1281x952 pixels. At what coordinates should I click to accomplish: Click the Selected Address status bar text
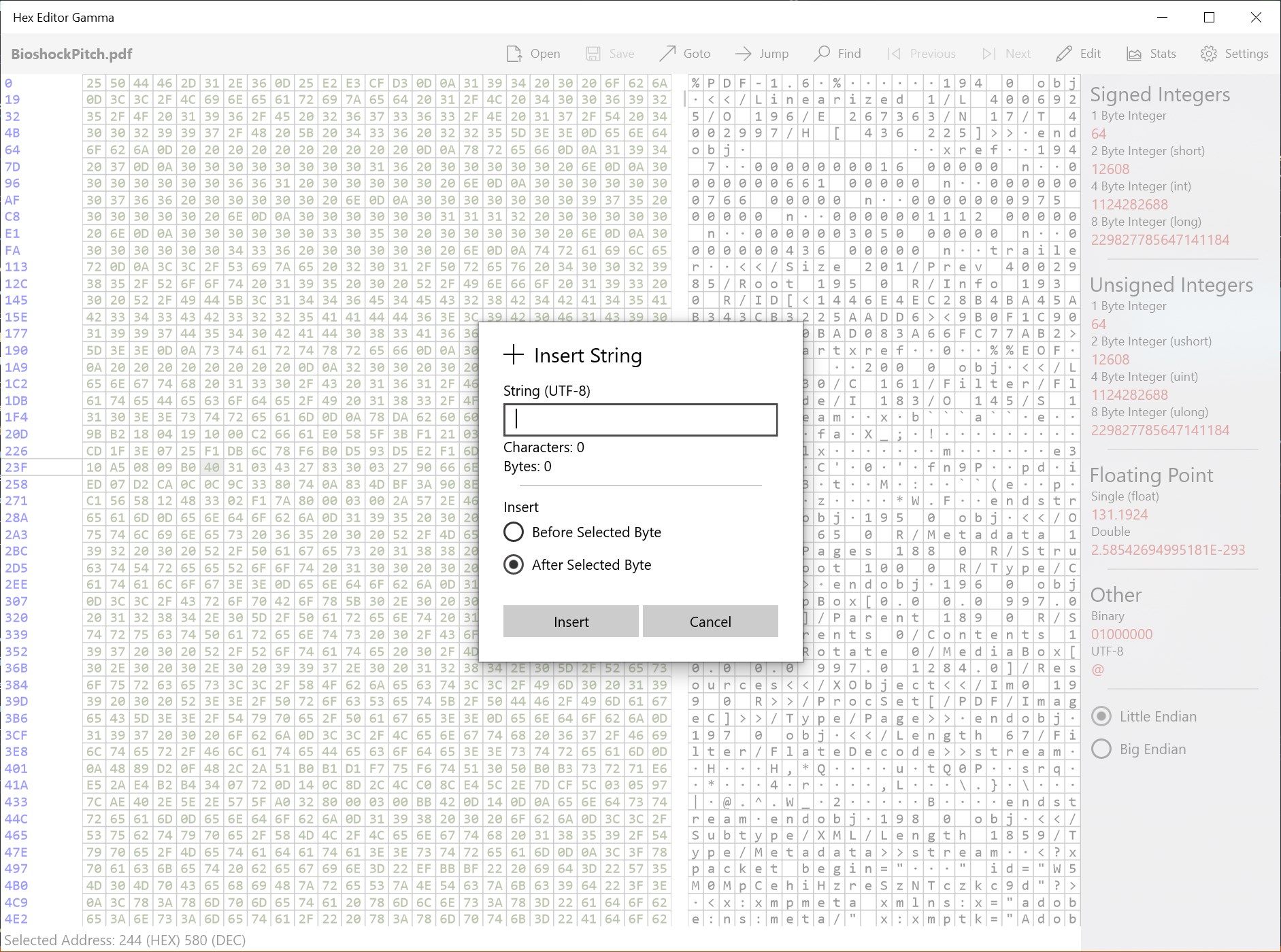[x=125, y=940]
